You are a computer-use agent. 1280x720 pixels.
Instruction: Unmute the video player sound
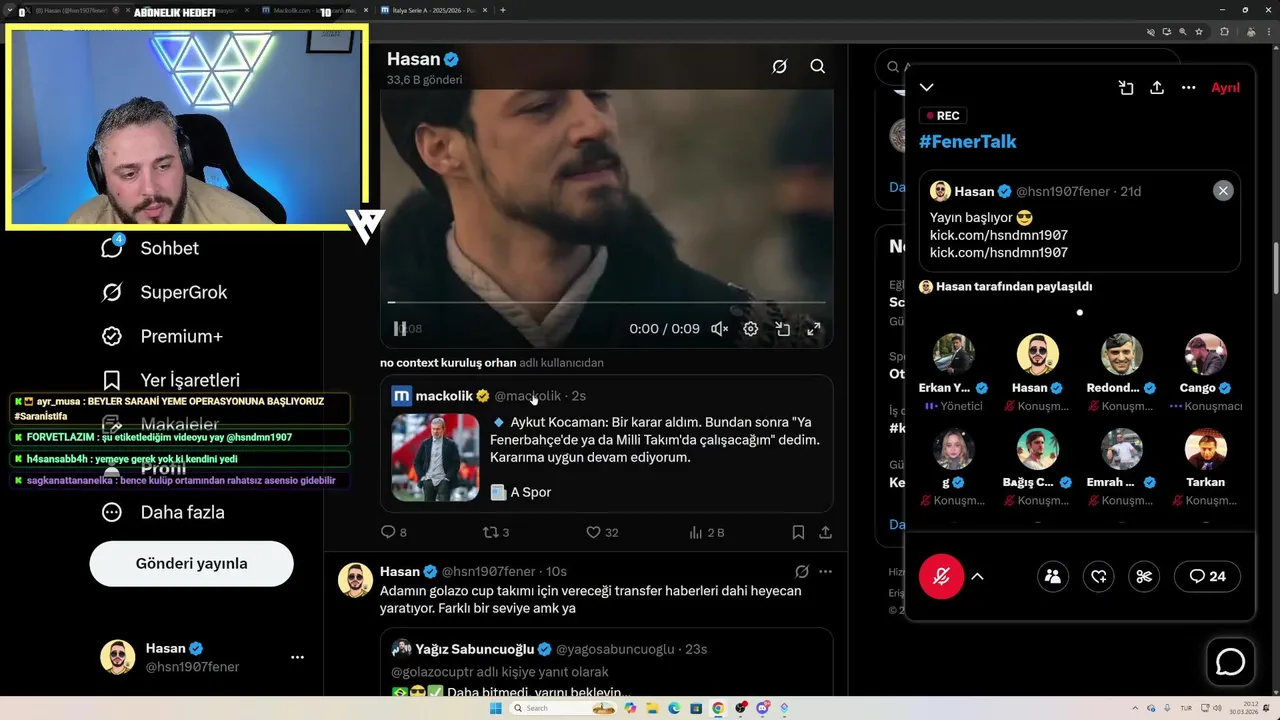tap(719, 328)
